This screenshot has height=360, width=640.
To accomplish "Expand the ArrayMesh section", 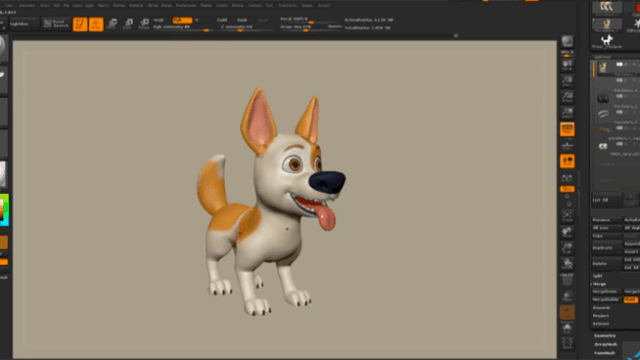I will pyautogui.click(x=606, y=344).
